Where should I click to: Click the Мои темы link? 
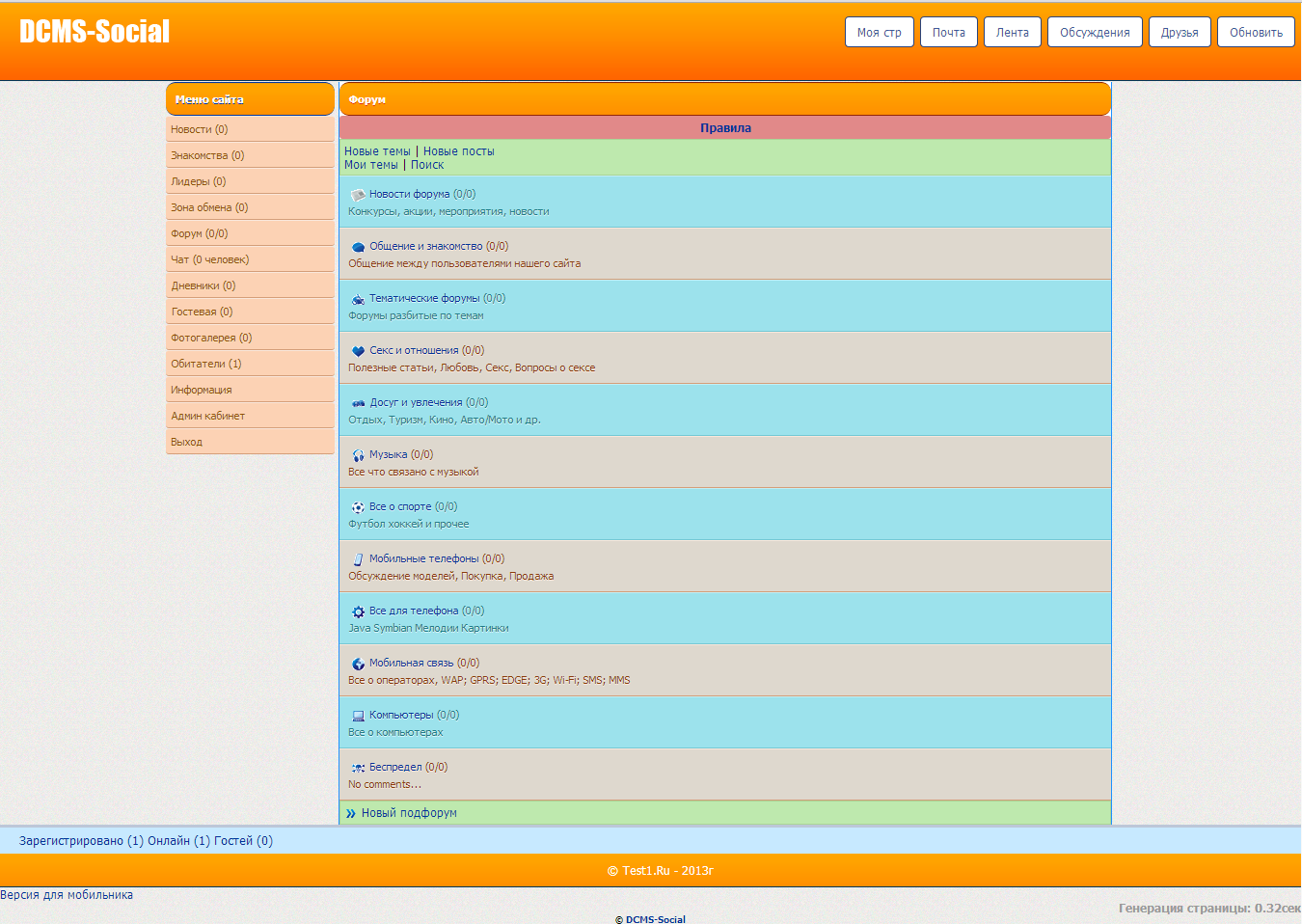(371, 165)
